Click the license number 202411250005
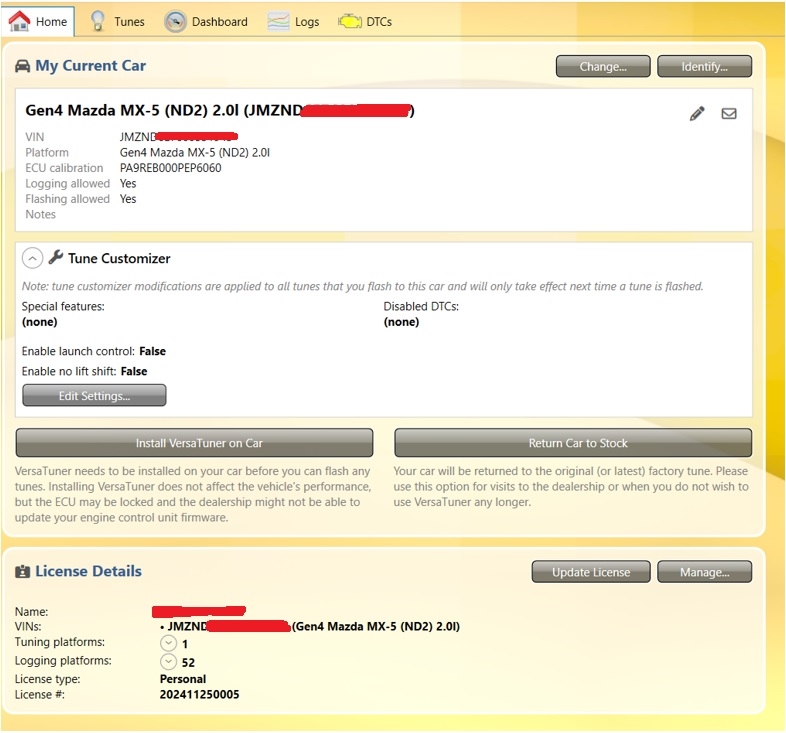This screenshot has width=786, height=733. click(200, 694)
